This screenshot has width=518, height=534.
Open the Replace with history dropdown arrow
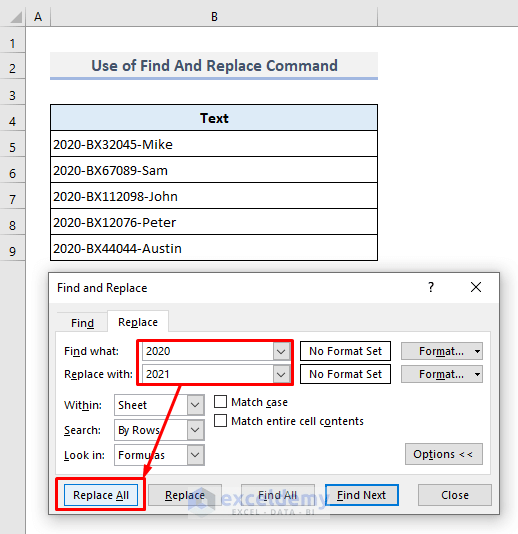281,374
